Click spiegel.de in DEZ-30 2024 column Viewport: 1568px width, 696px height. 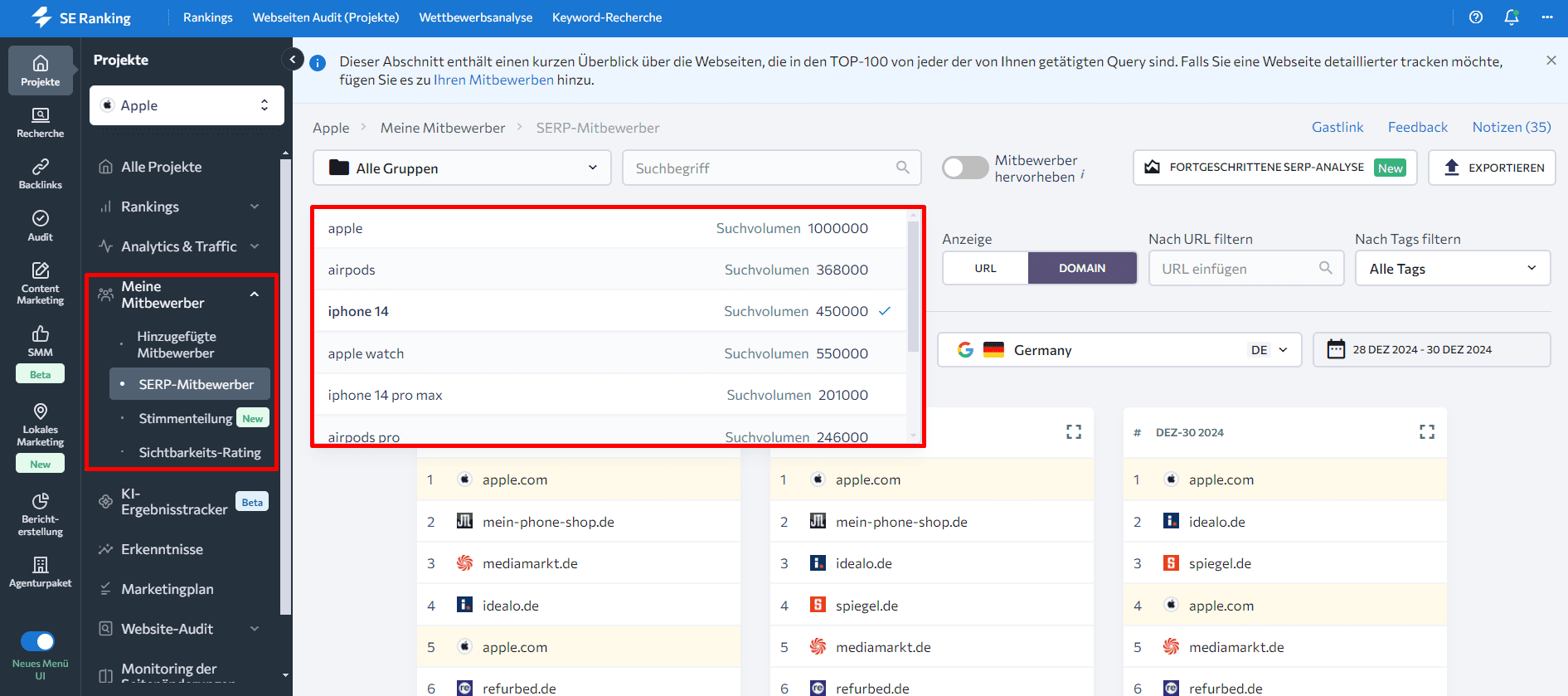1220,563
